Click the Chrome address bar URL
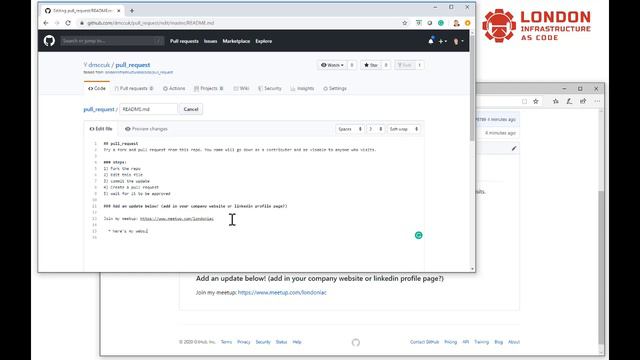640x360 pixels. (151, 23)
